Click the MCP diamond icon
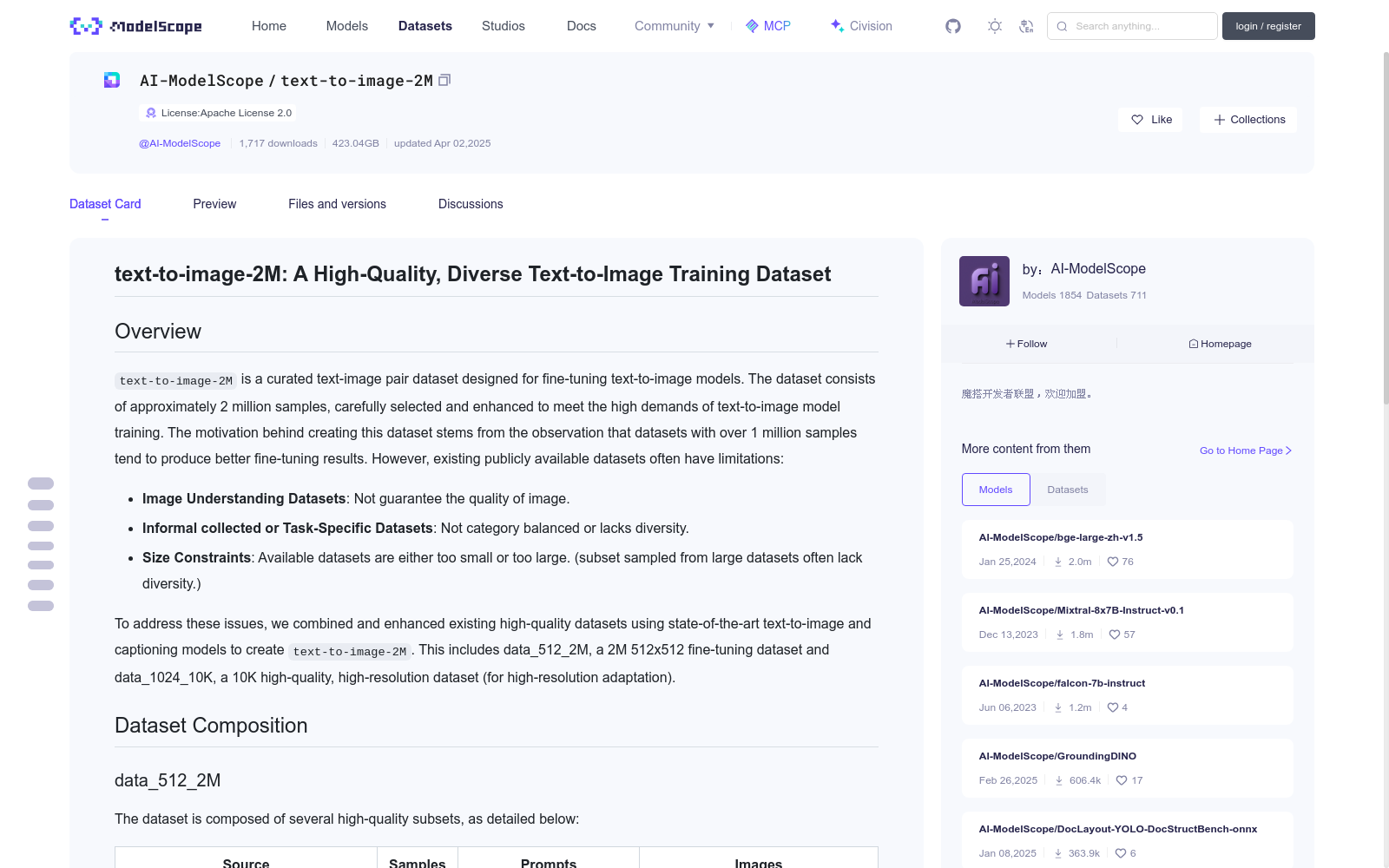Screen dimensions: 1389x868 pos(752,26)
